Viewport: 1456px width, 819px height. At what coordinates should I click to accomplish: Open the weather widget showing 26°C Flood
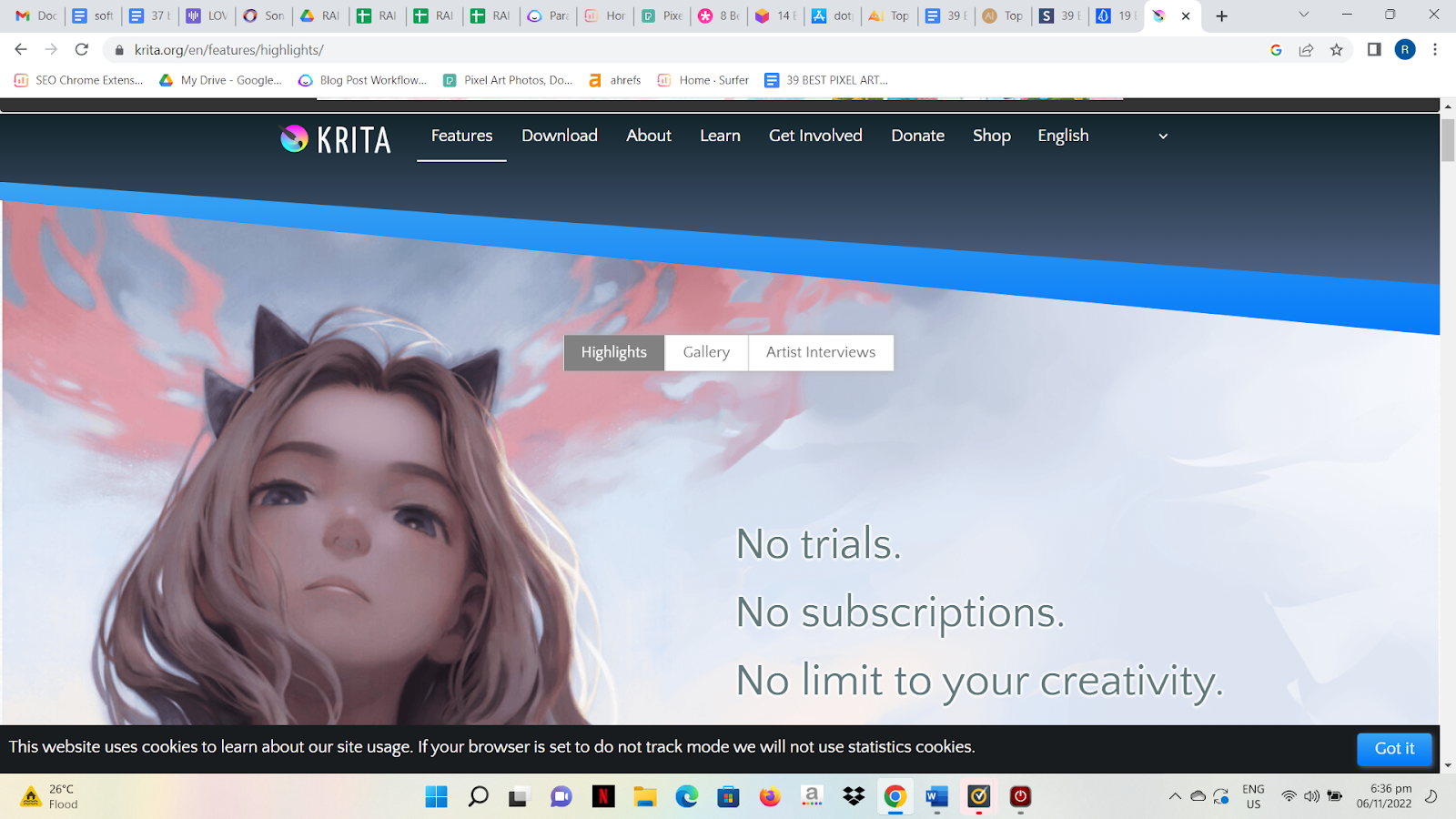coord(49,797)
